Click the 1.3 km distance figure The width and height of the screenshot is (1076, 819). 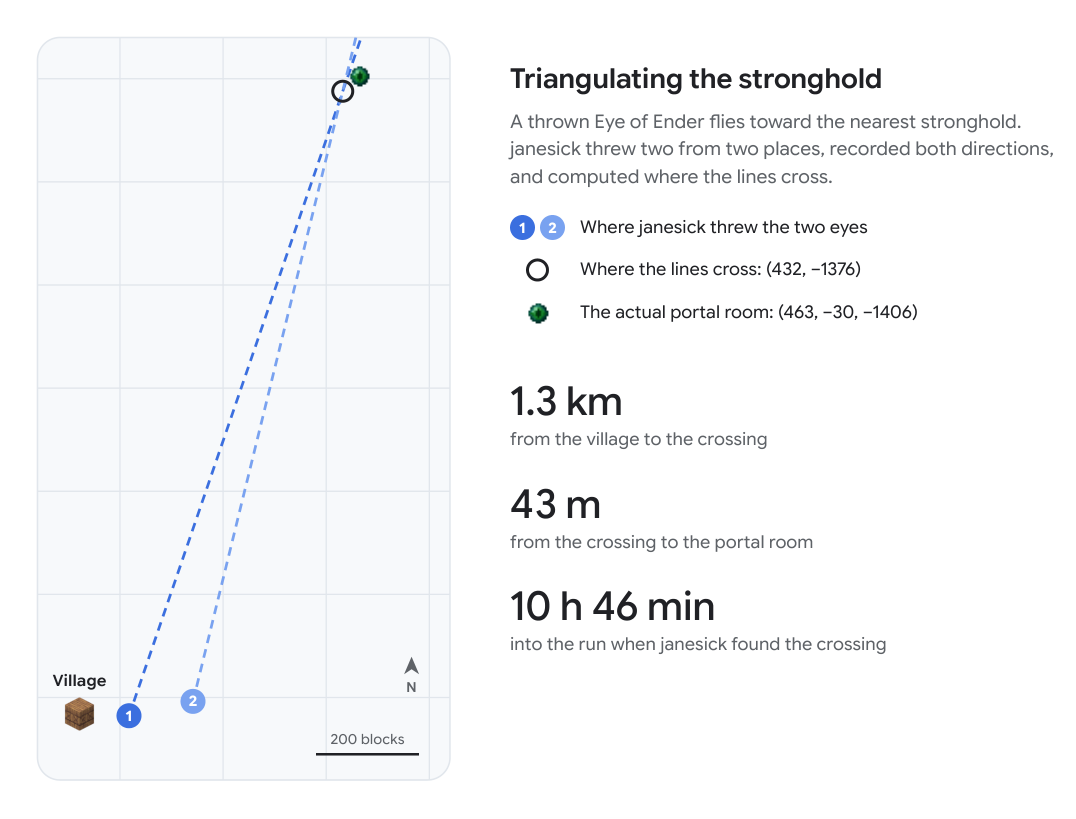tap(566, 402)
